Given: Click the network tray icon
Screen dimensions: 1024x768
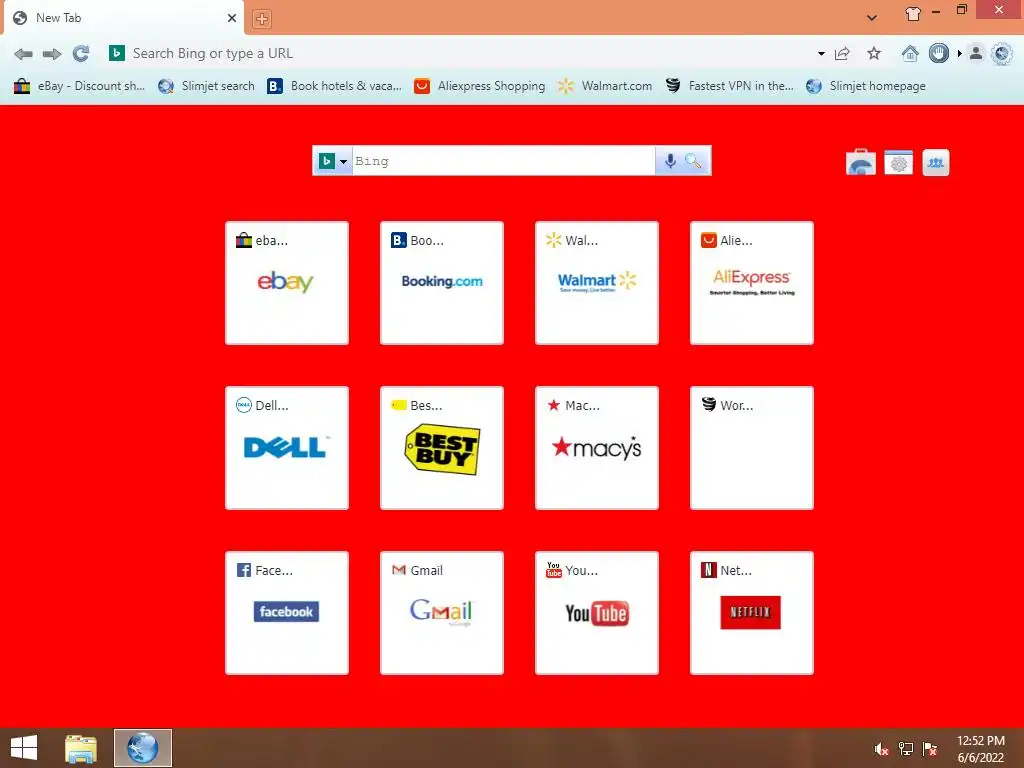Looking at the screenshot, I should click(x=906, y=749).
